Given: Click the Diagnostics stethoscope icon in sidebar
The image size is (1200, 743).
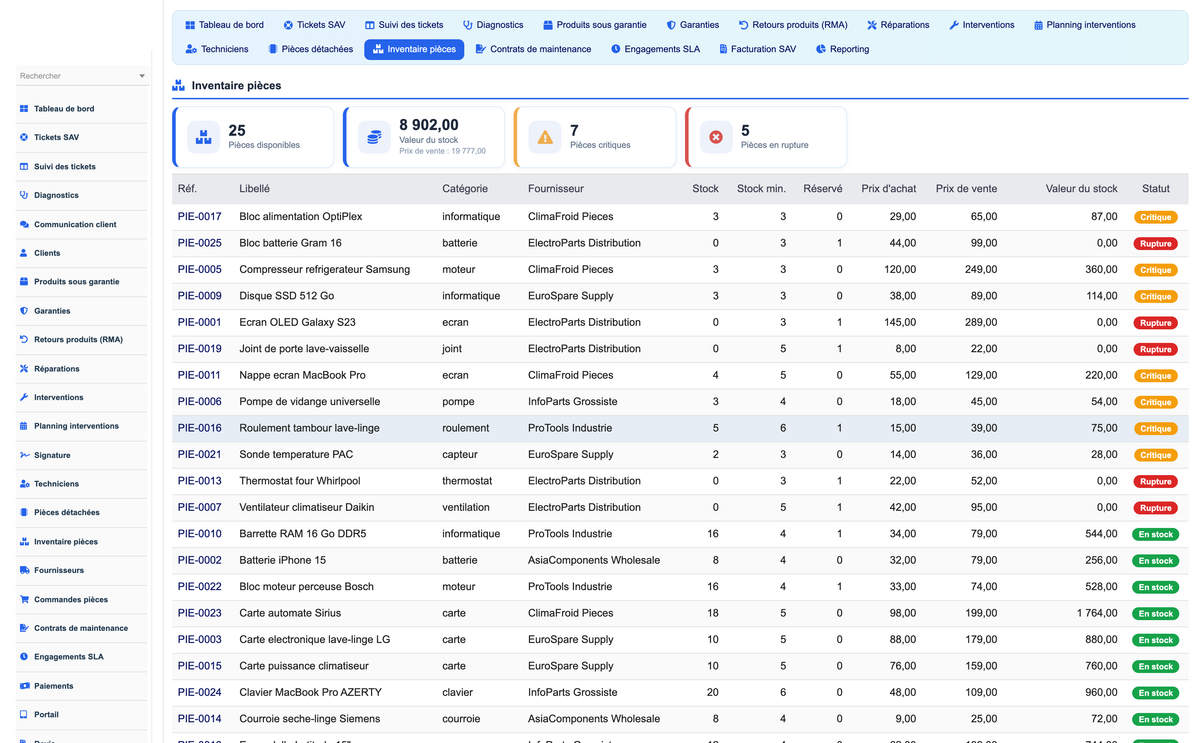Looking at the screenshot, I should click(24, 196).
